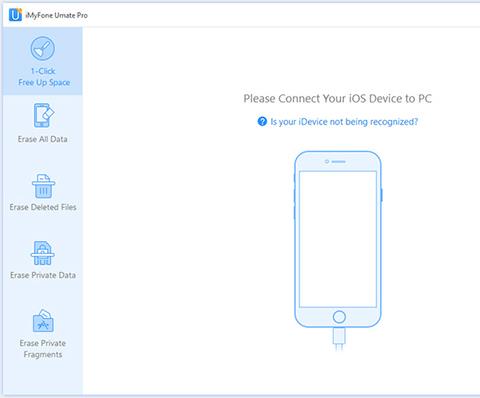Click the iPhone illustration

(338, 251)
